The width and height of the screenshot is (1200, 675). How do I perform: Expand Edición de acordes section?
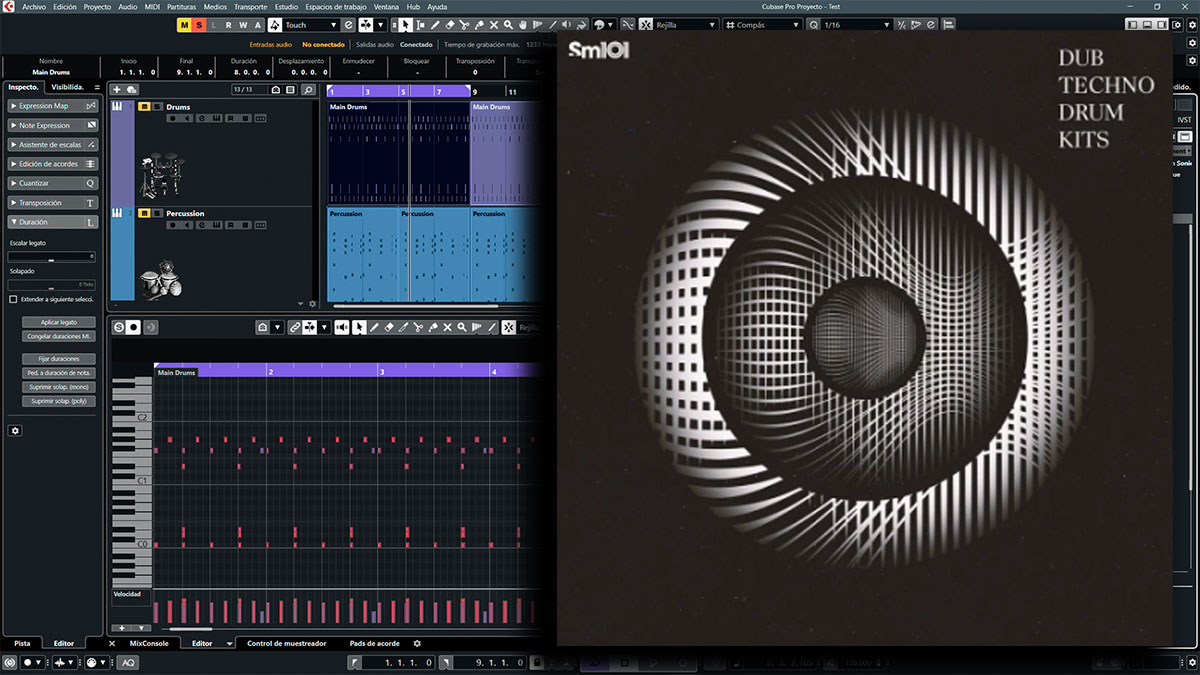click(x=53, y=164)
